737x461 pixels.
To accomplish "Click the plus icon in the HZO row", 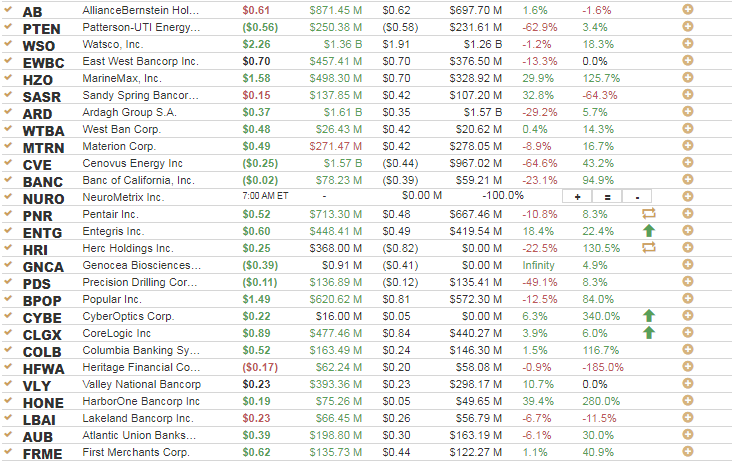I will coord(688,78).
